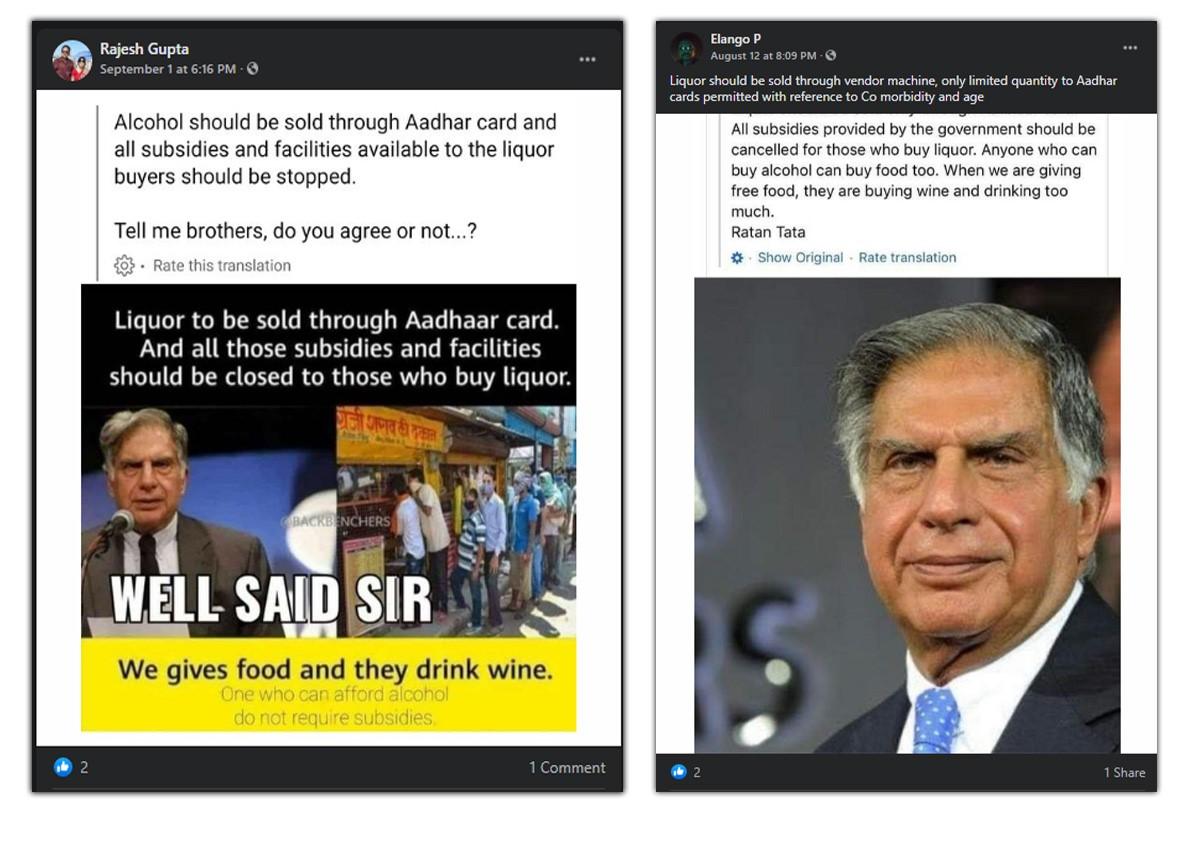The height and width of the screenshot is (841, 1201).
Task: Open the WELL SAID SIR meme image
Action: (328, 507)
